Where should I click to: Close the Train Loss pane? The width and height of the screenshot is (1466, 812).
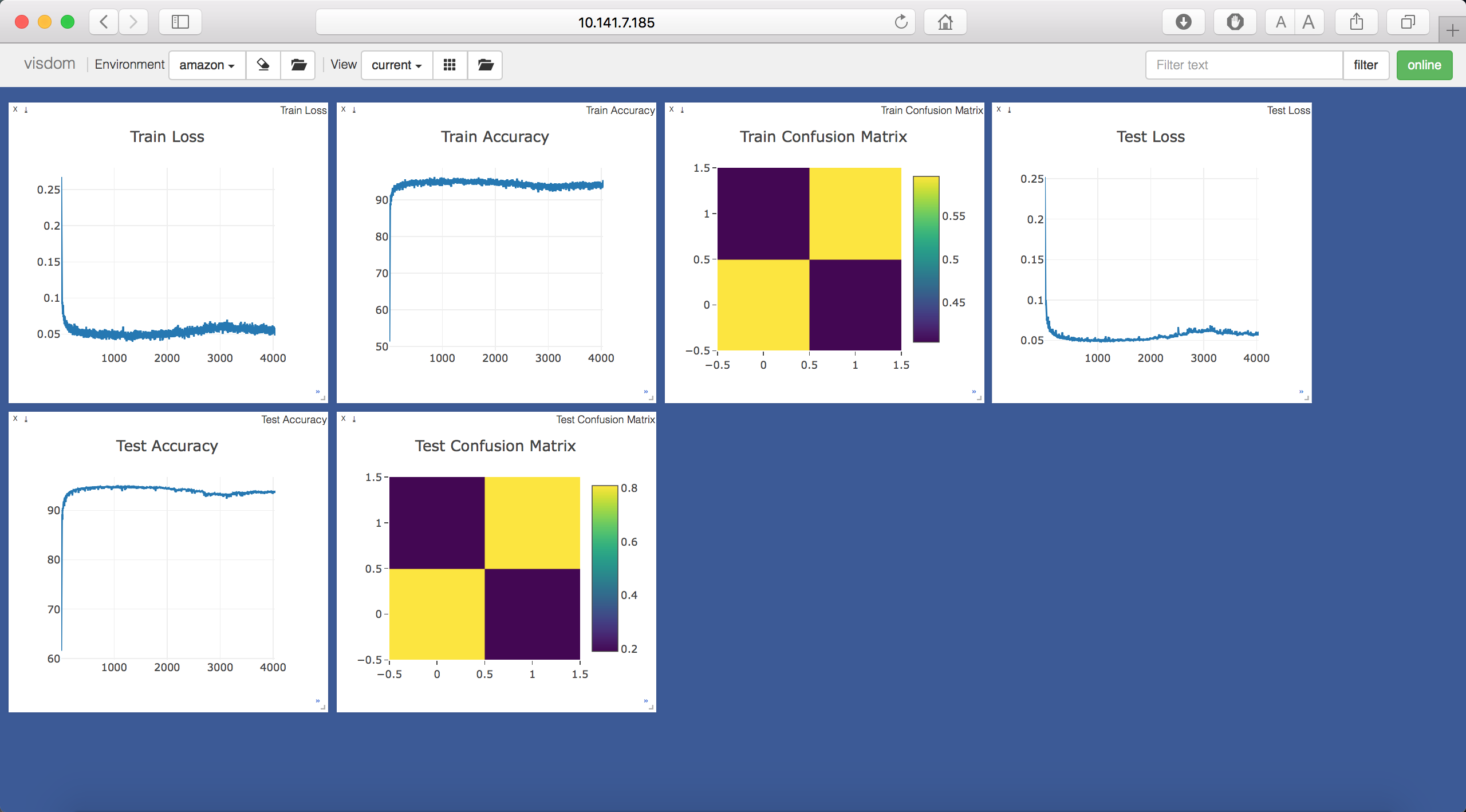tap(15, 109)
